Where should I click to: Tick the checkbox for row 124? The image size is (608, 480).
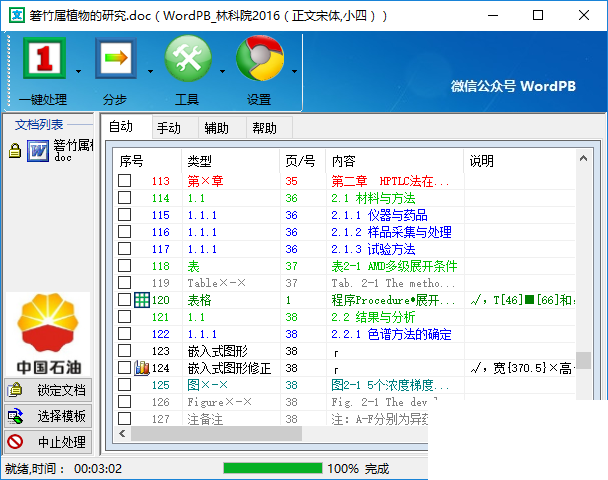(x=124, y=368)
